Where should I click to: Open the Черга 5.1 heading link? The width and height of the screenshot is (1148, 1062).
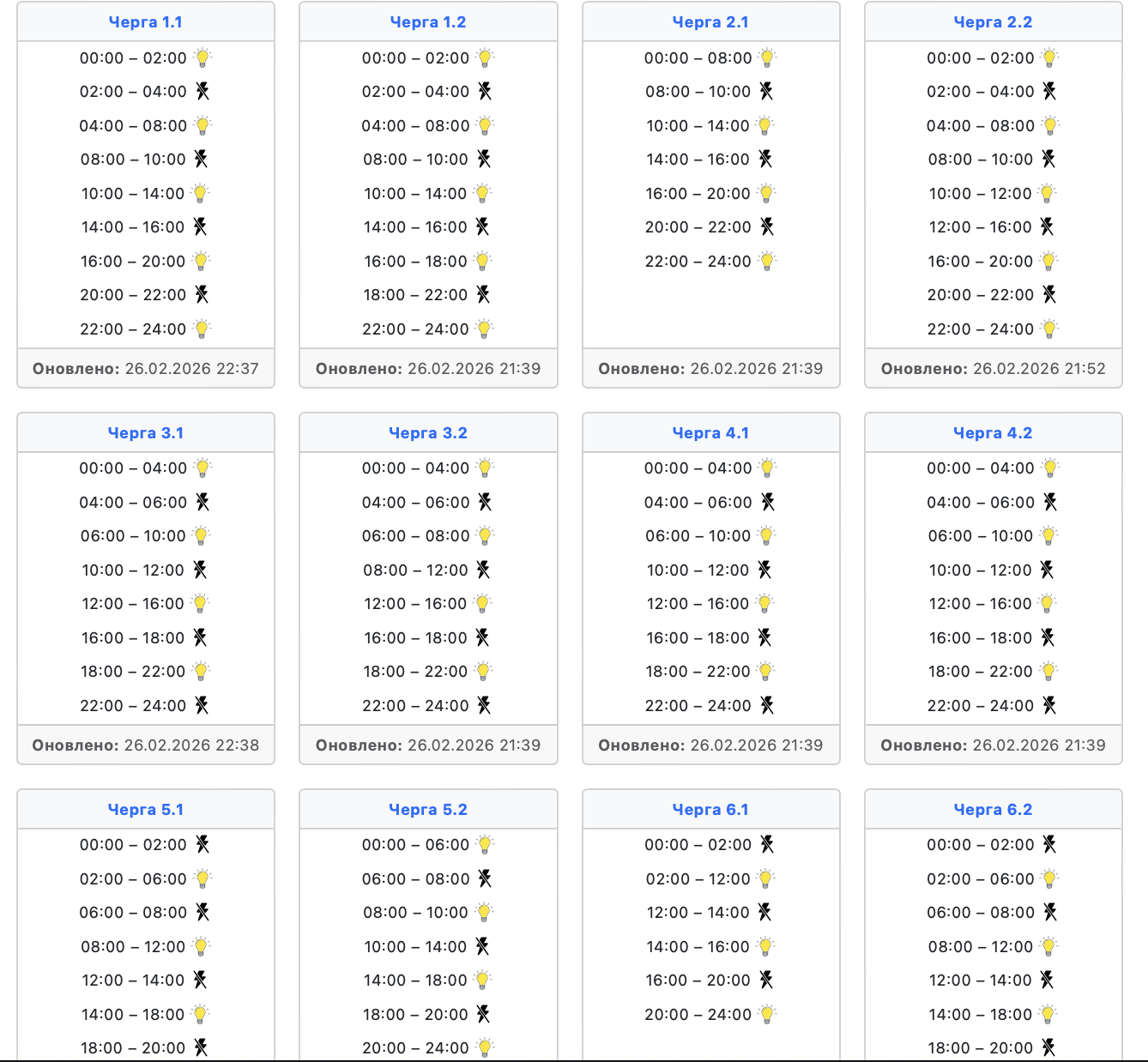coord(146,810)
